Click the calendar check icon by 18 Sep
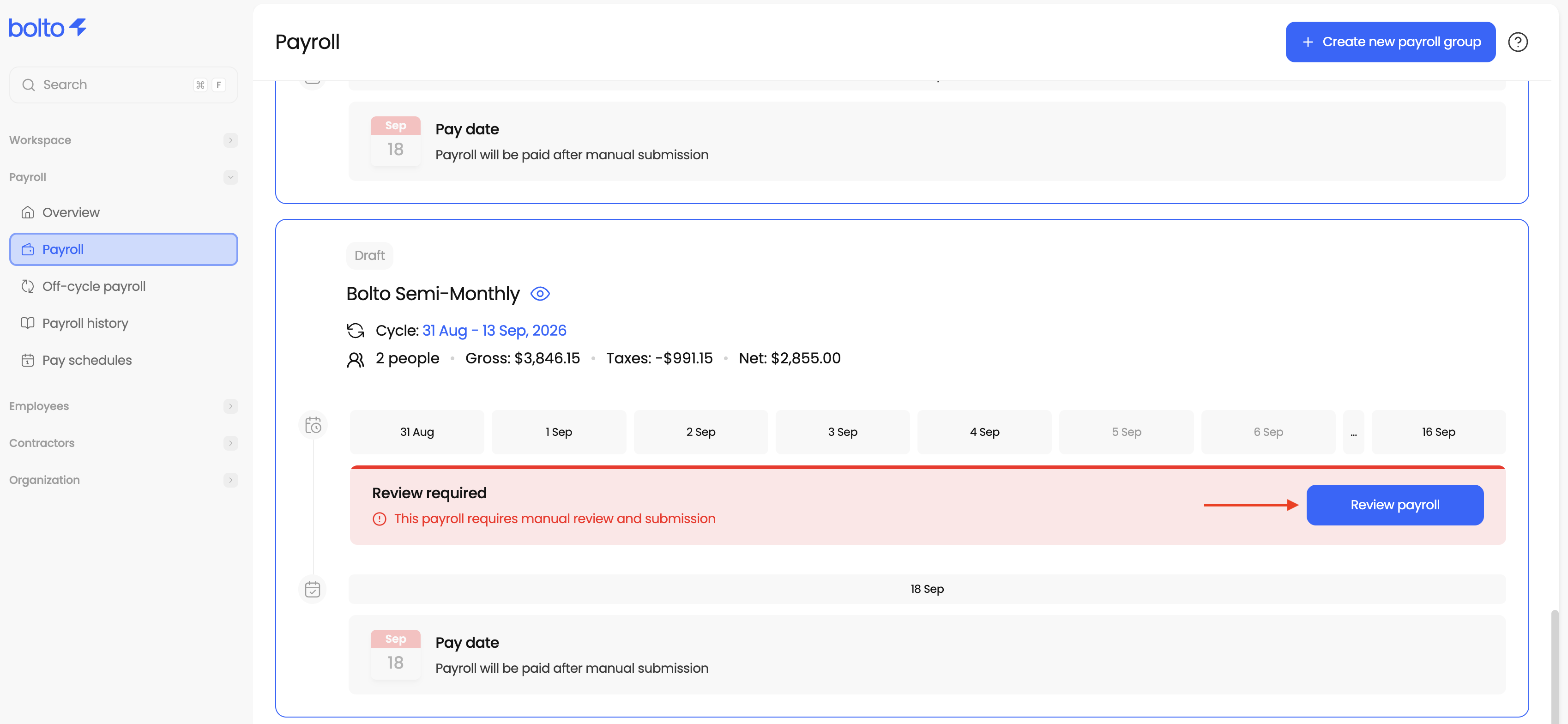The width and height of the screenshot is (1568, 724). (312, 590)
